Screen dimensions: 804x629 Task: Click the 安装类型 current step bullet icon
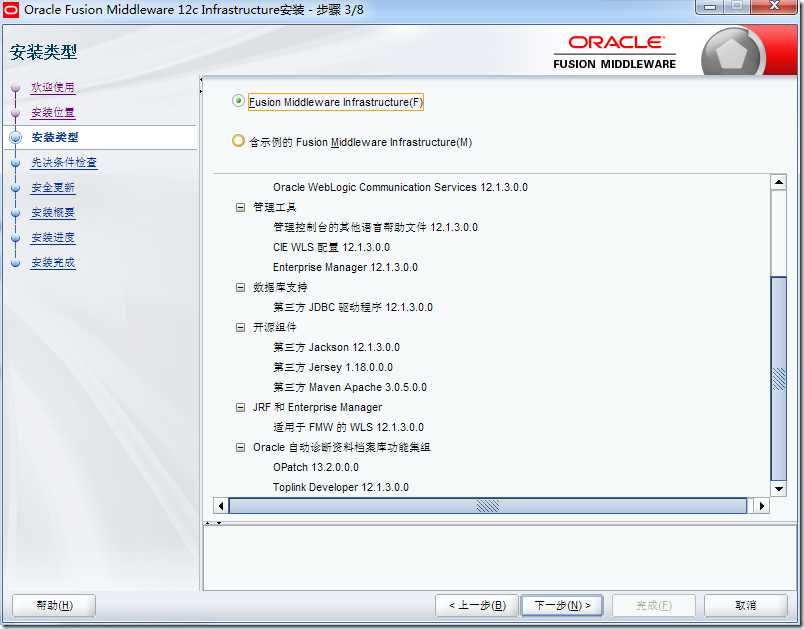point(15,137)
